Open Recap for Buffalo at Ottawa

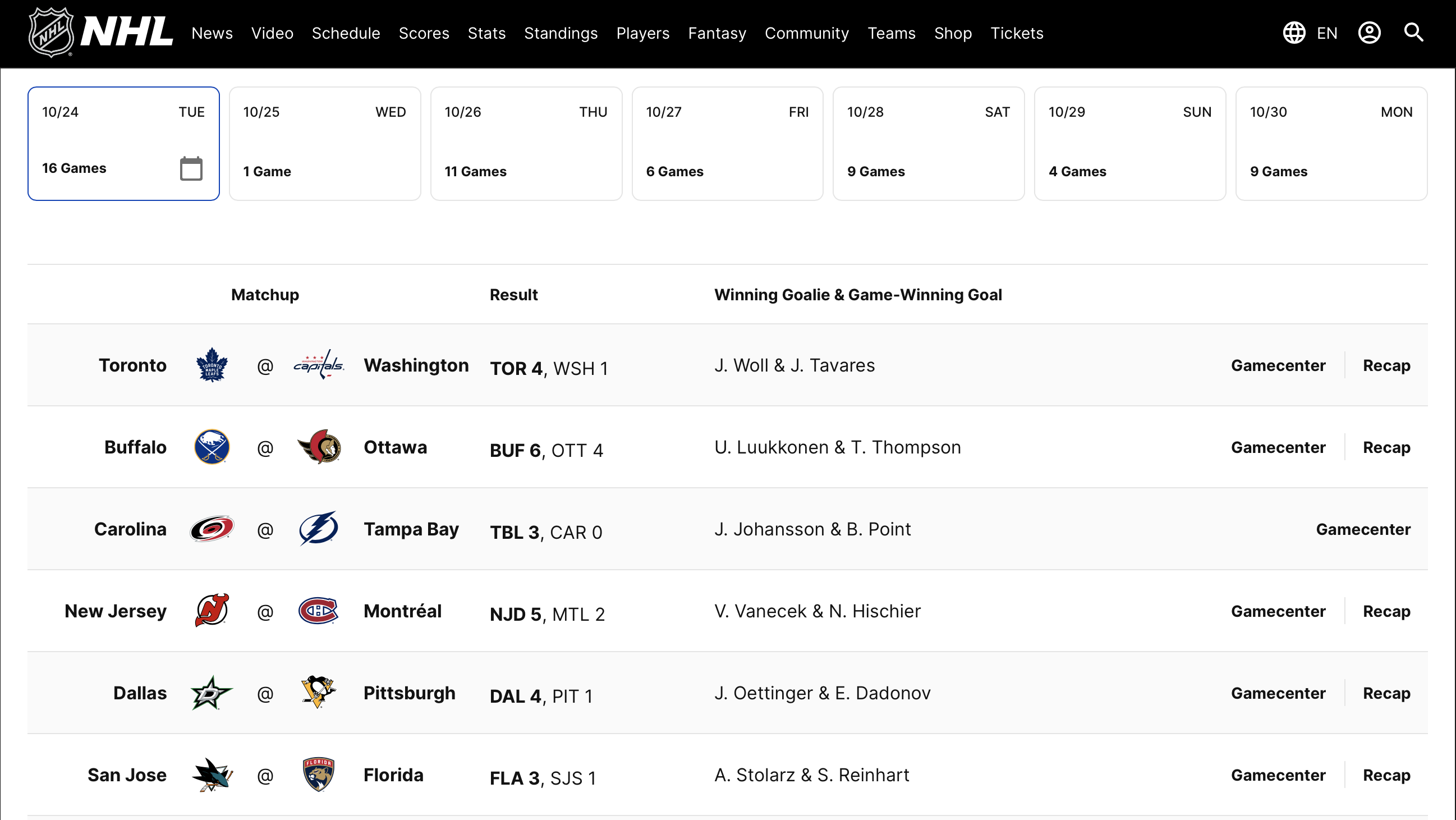coord(1386,448)
